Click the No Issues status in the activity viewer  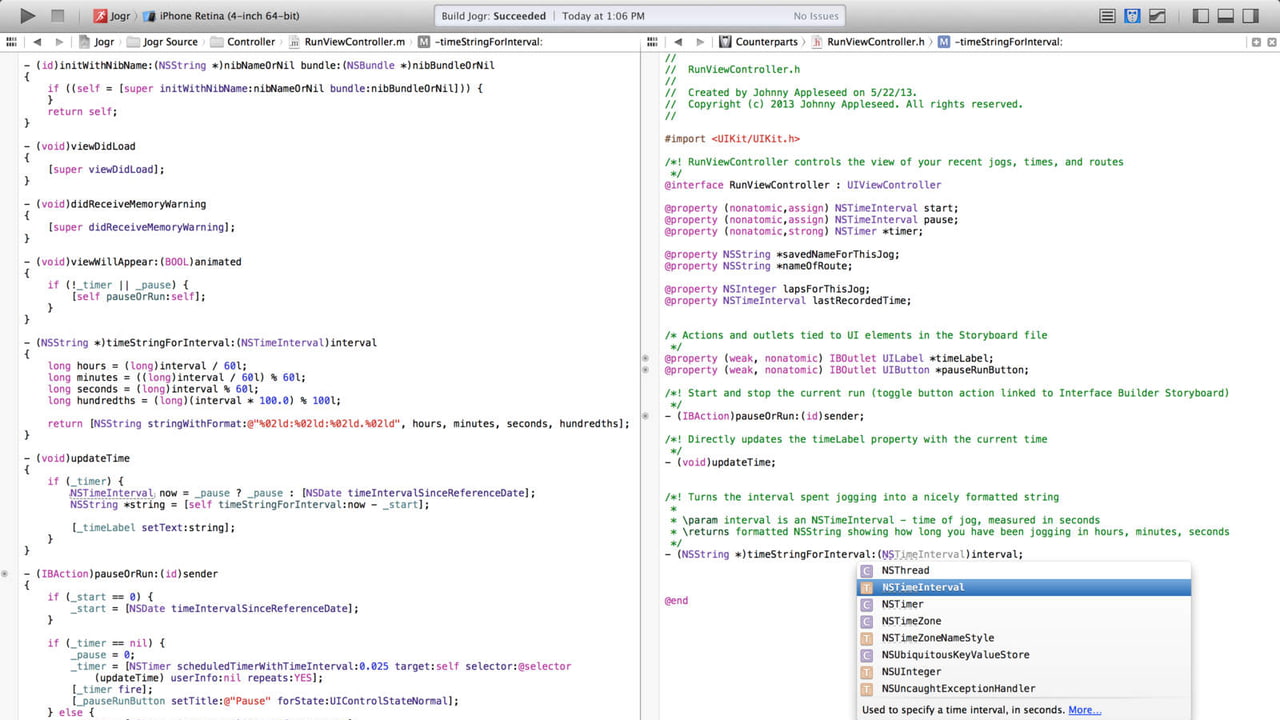click(x=815, y=16)
